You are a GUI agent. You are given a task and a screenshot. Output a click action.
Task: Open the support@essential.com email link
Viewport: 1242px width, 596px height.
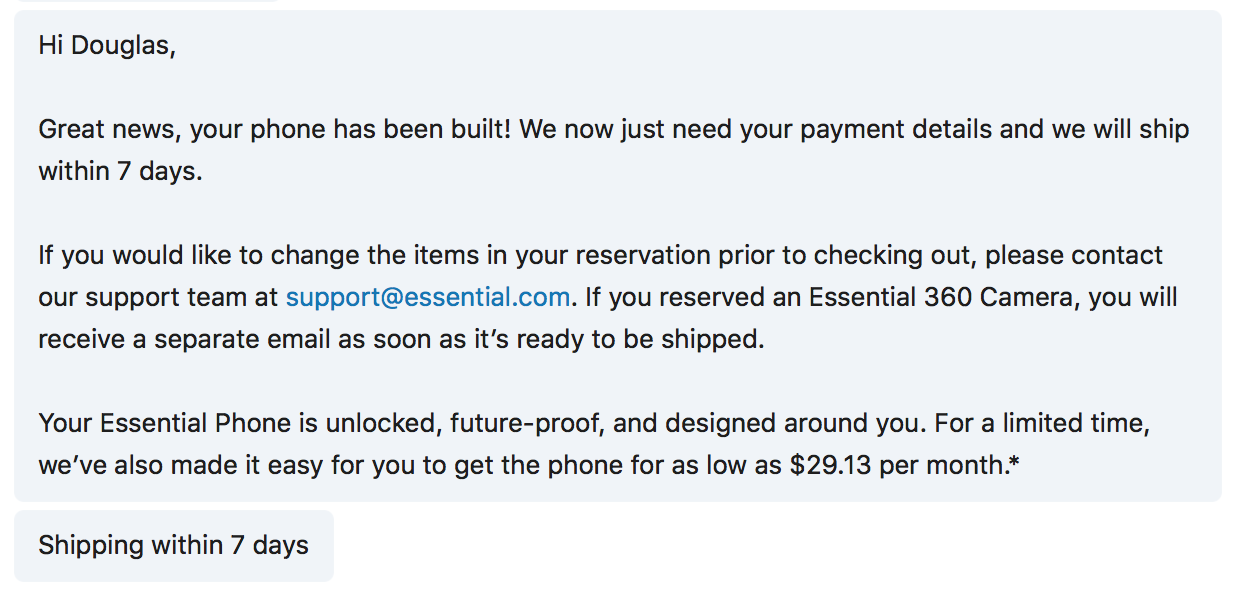tap(428, 297)
